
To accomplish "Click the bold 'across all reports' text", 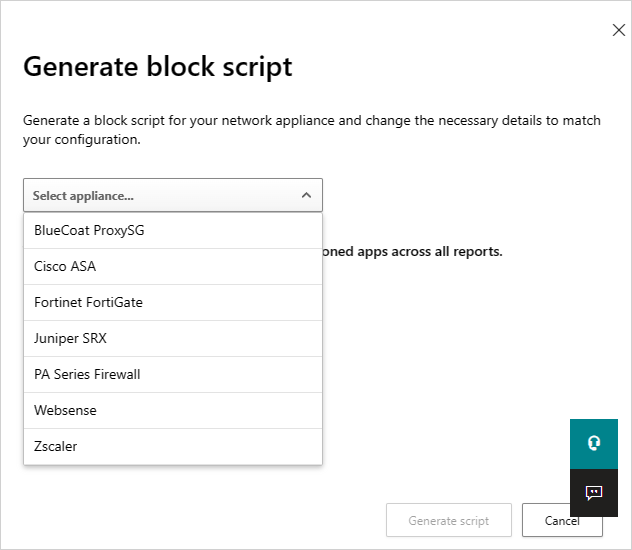I will (x=440, y=251).
